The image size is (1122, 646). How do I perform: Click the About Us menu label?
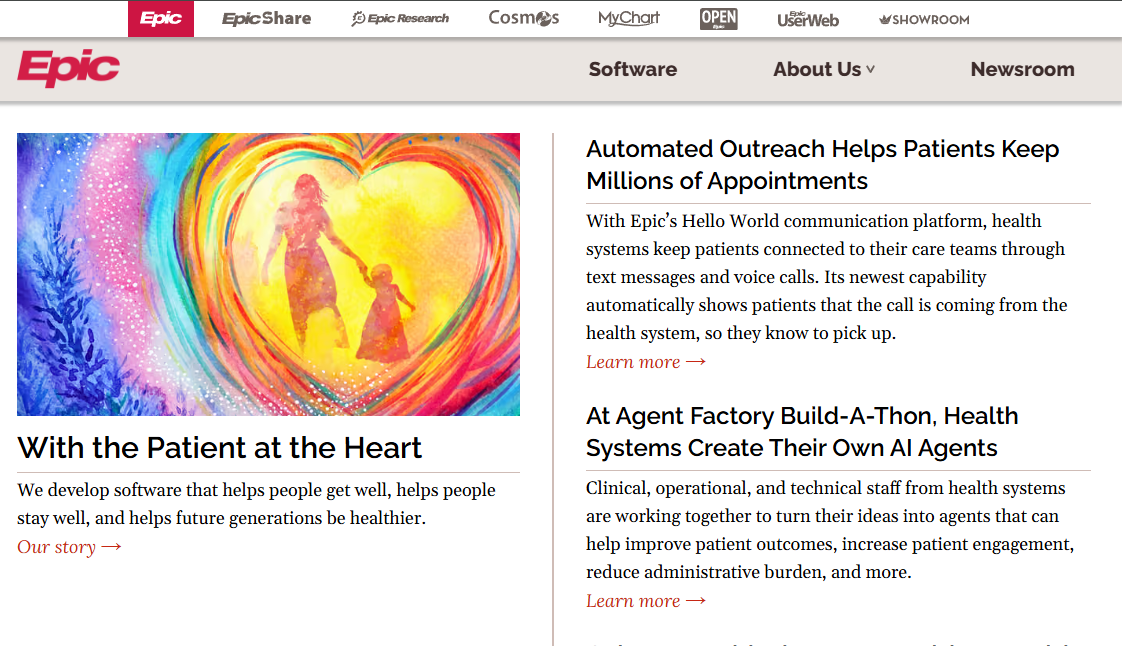coord(816,69)
